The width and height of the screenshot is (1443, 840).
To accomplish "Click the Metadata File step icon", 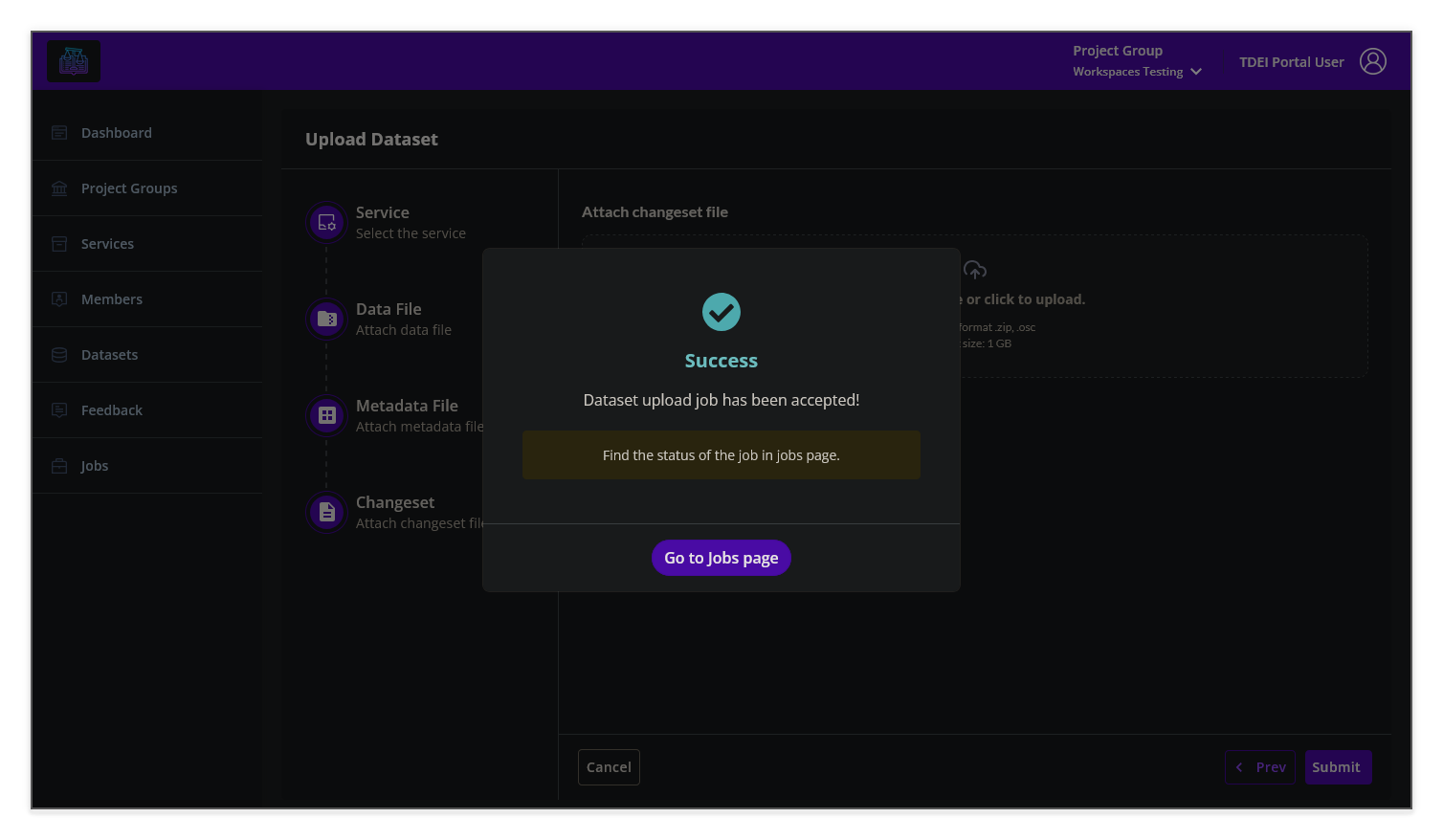I will click(325, 415).
